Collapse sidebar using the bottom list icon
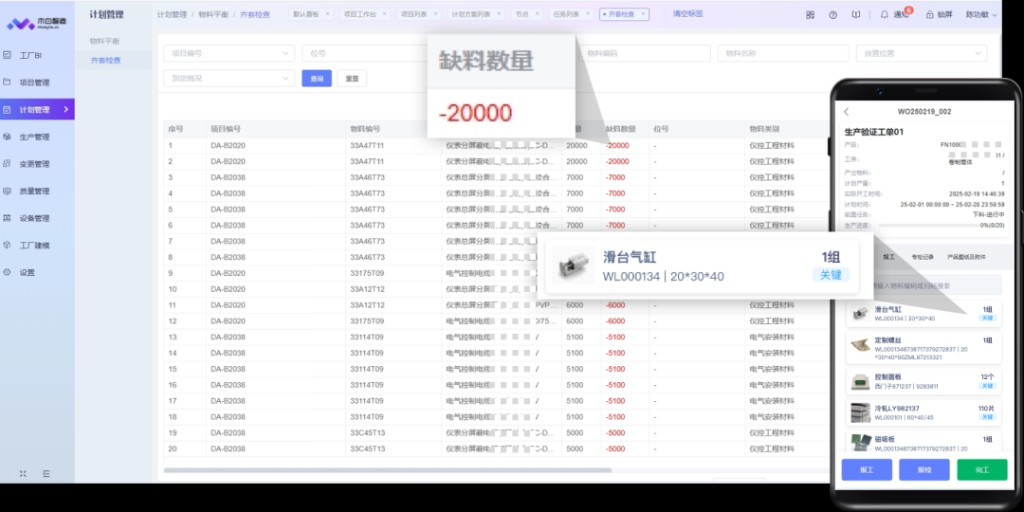This screenshot has width=1024, height=512. [x=46, y=473]
